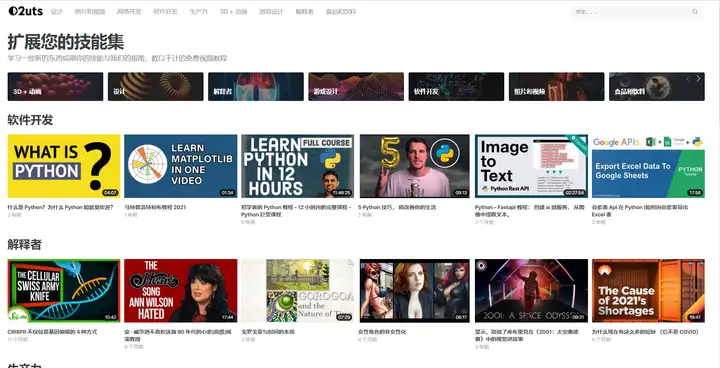Open Image to Text FastAPI tutorial thumbnail

[x=531, y=166]
